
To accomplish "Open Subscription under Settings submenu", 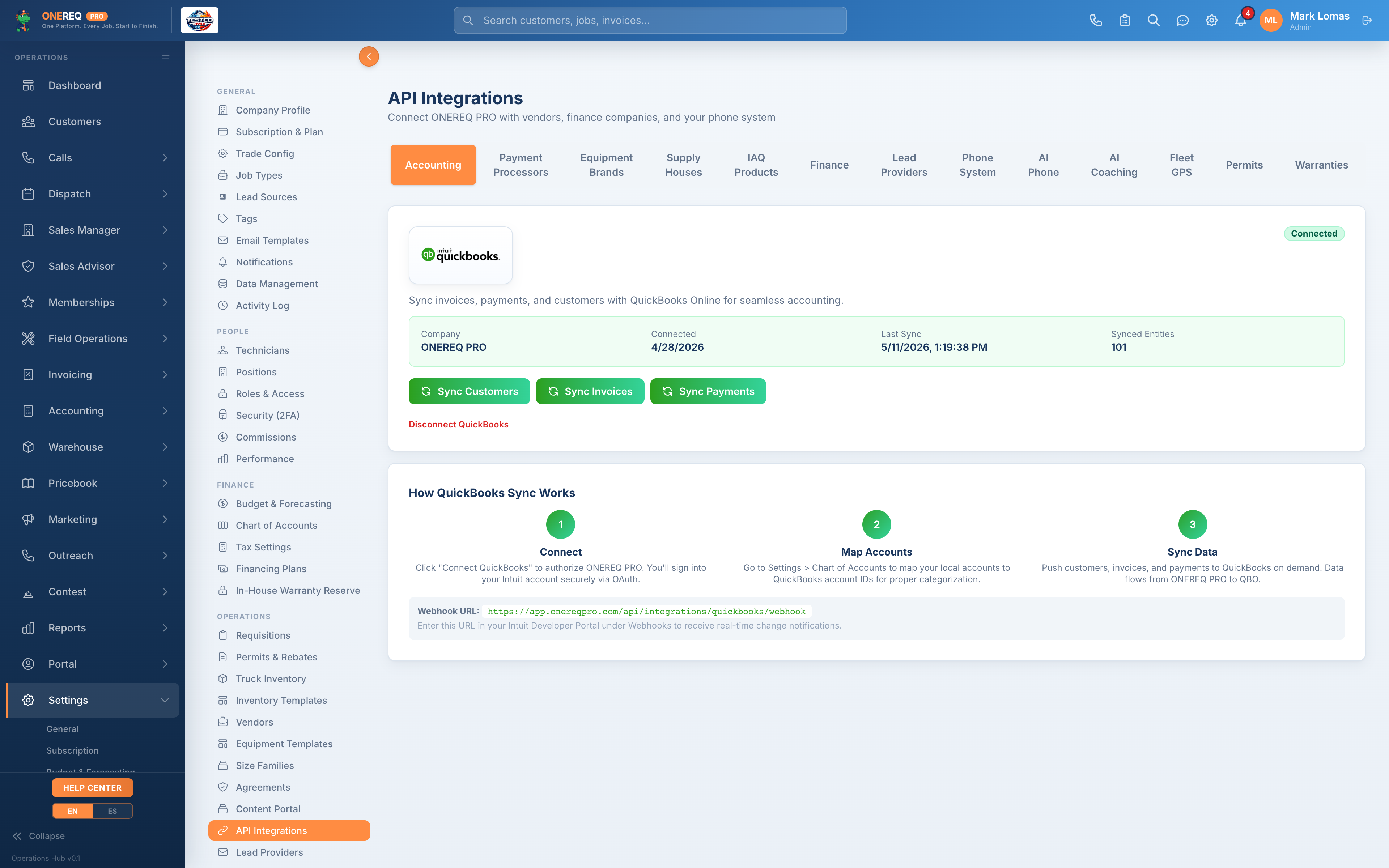I will click(72, 751).
